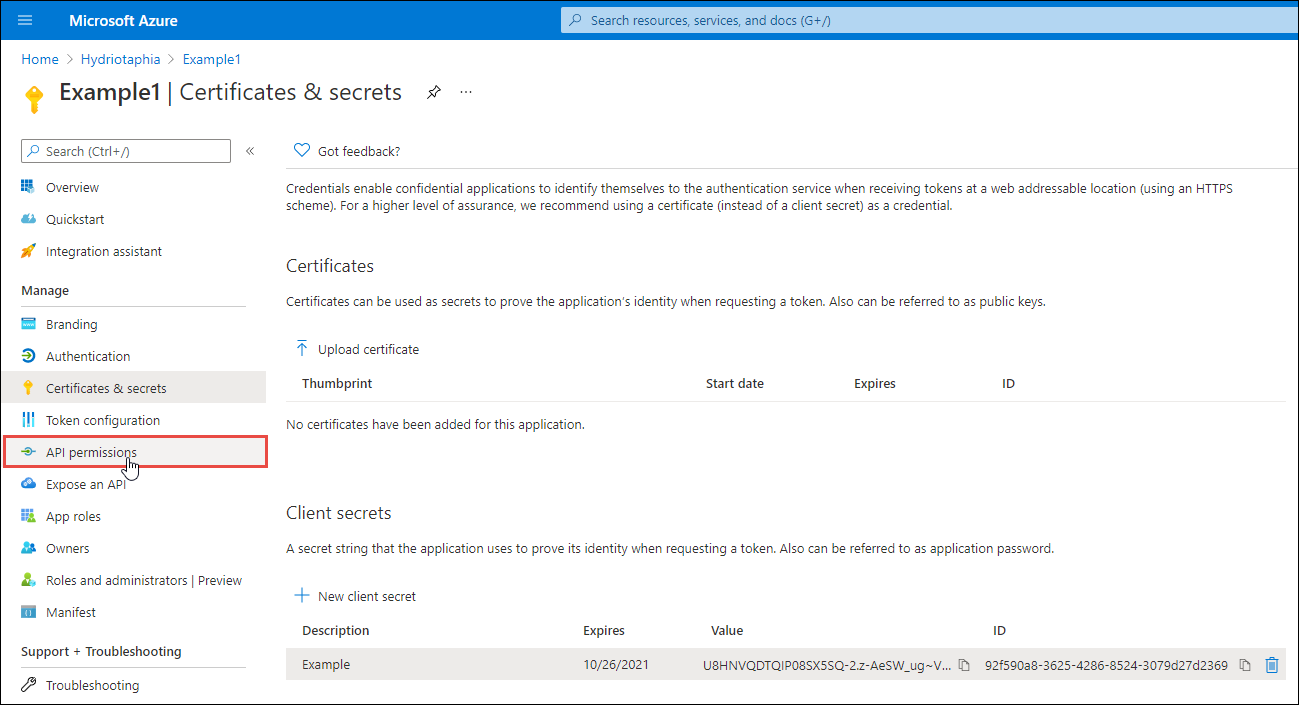Open the more options ellipsis menu
Viewport: 1299px width, 705px height.
465,91
